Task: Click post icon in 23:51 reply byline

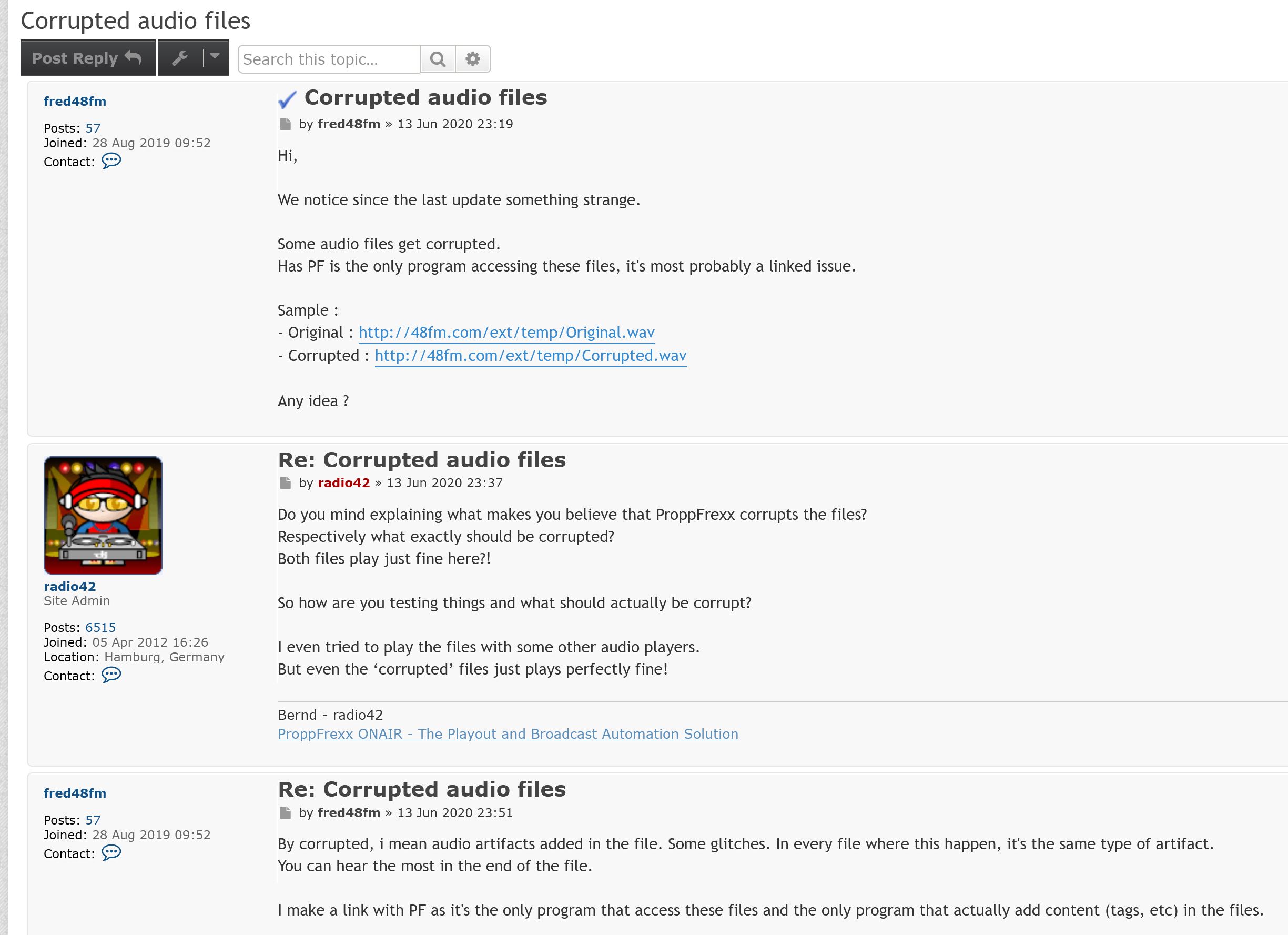Action: coord(286,813)
